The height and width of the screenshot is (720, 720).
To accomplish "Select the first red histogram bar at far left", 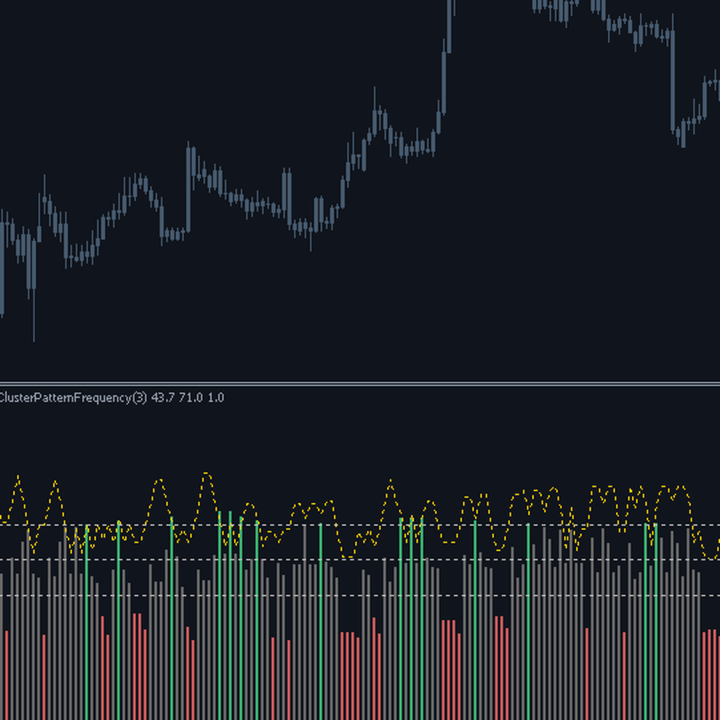I will click(6, 675).
